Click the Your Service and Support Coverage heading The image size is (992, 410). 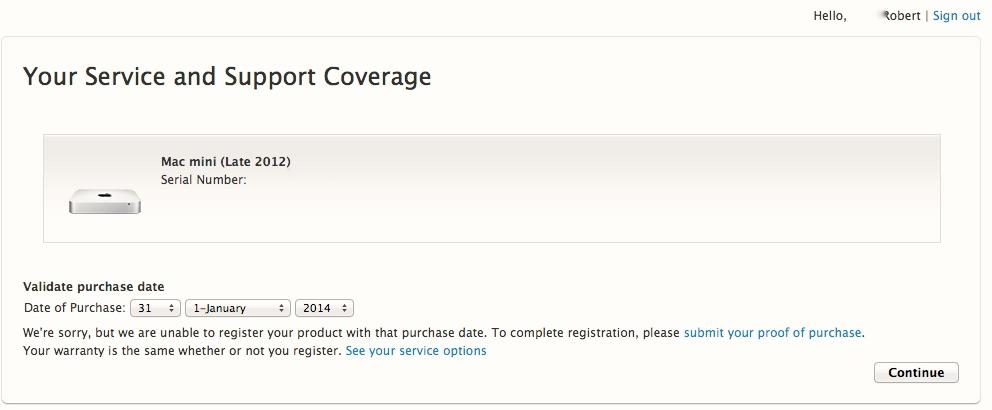point(227,77)
